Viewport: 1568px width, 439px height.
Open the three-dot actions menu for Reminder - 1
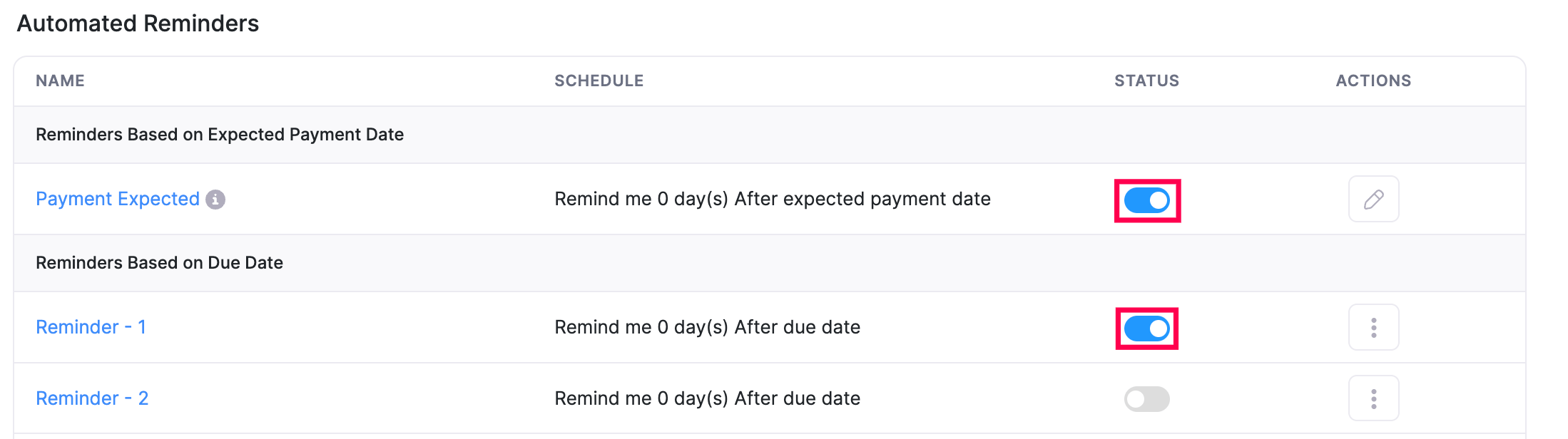click(1373, 326)
